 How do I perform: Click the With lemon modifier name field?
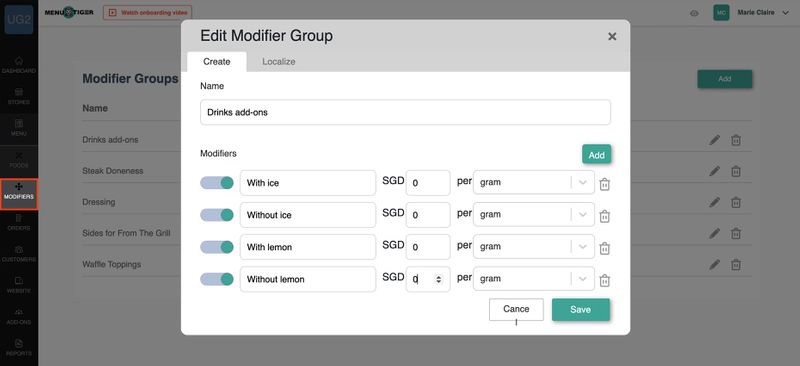pos(308,247)
